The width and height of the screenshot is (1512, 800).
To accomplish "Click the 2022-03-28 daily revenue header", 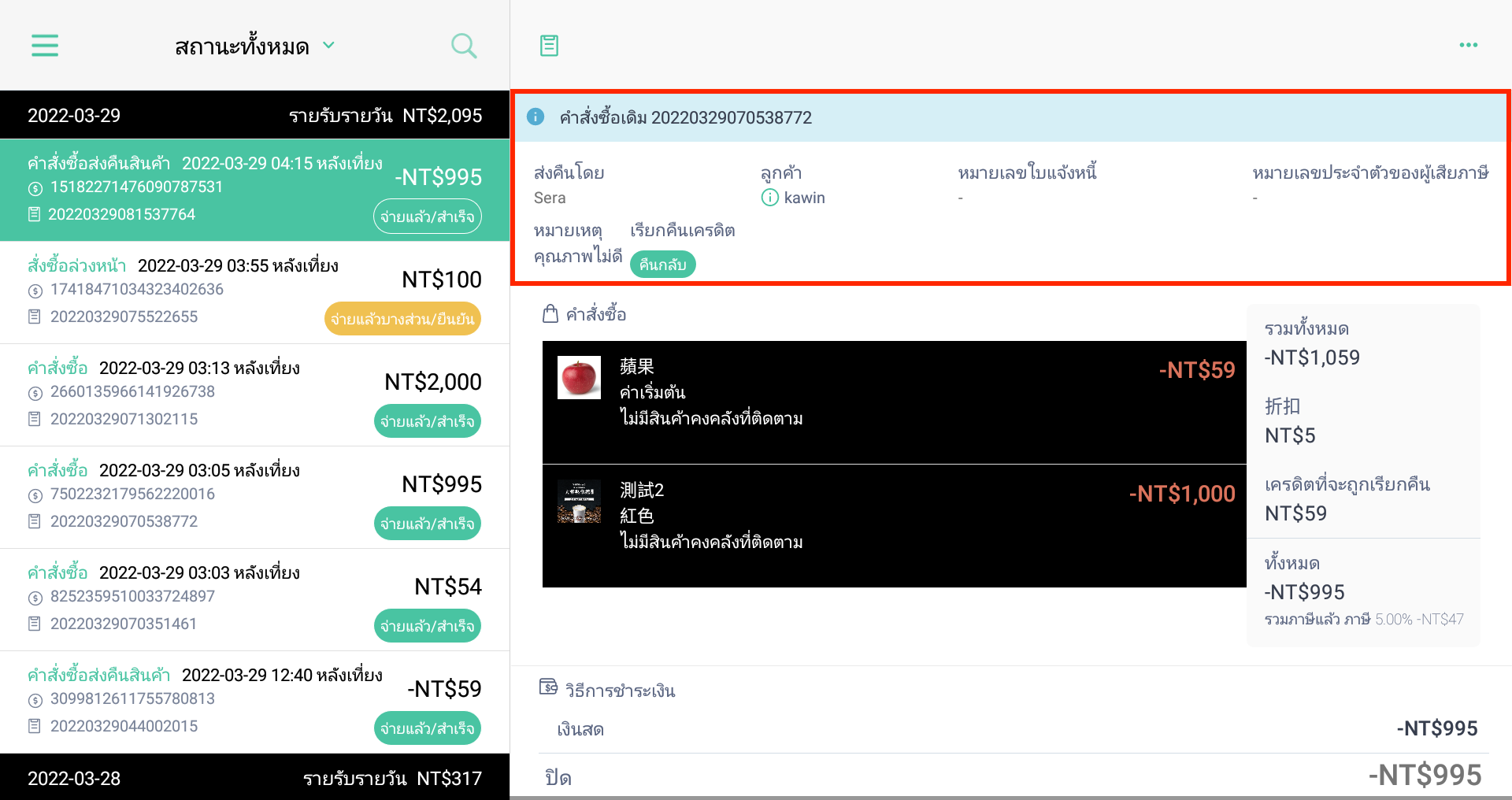I will pyautogui.click(x=254, y=777).
